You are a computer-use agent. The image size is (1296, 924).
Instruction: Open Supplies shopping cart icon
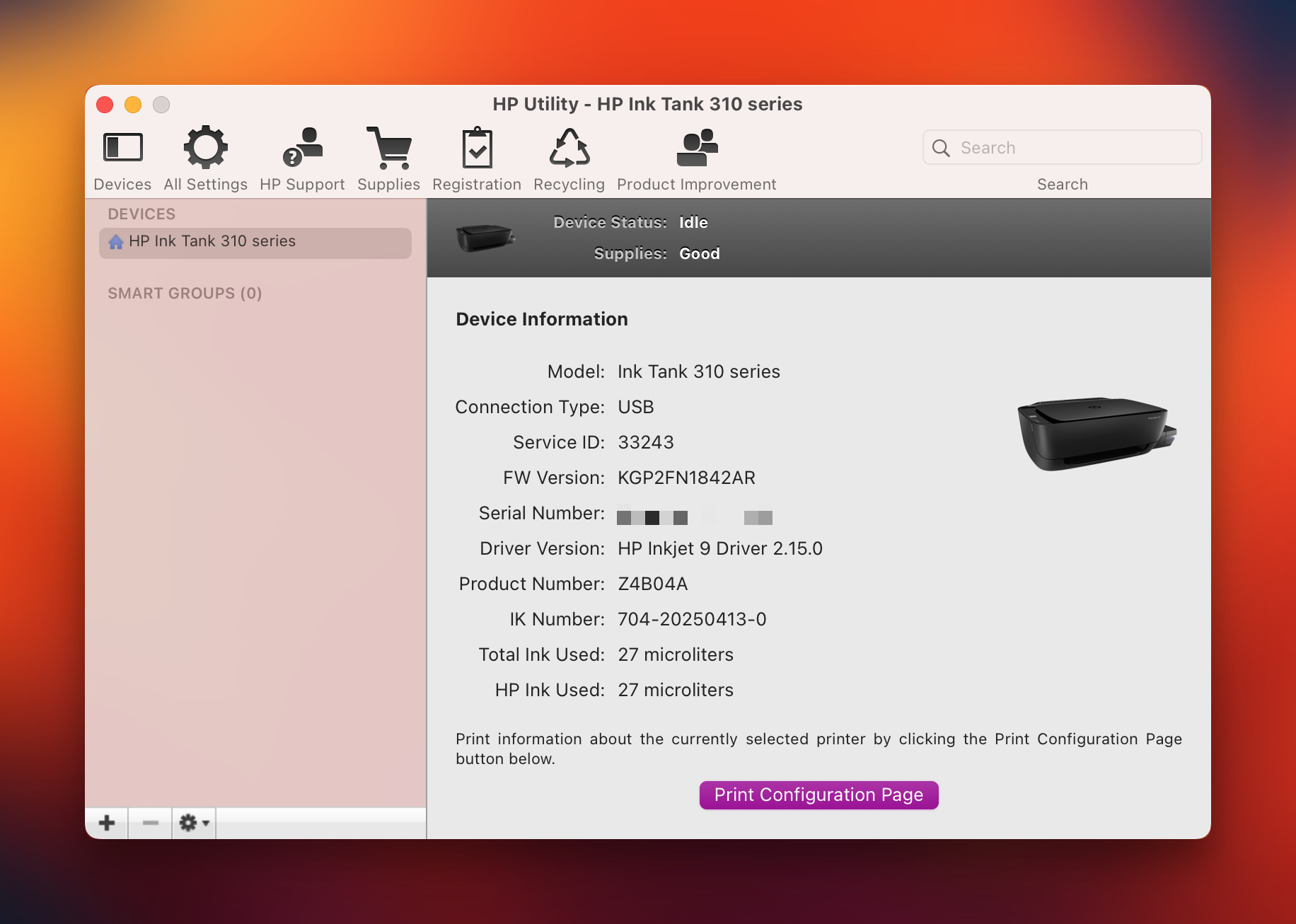pos(388,148)
